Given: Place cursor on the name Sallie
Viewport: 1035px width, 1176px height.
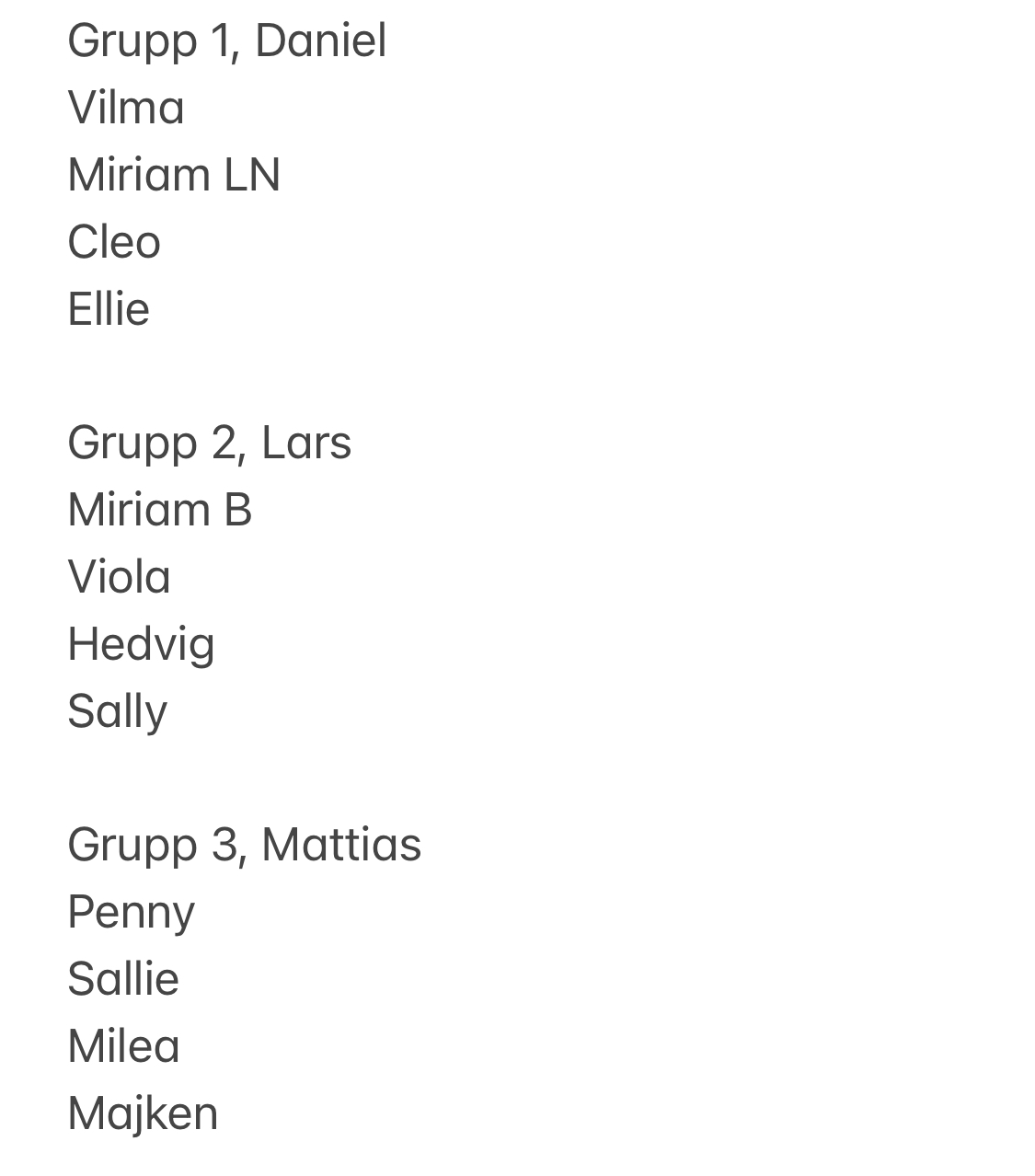Looking at the screenshot, I should tap(123, 979).
